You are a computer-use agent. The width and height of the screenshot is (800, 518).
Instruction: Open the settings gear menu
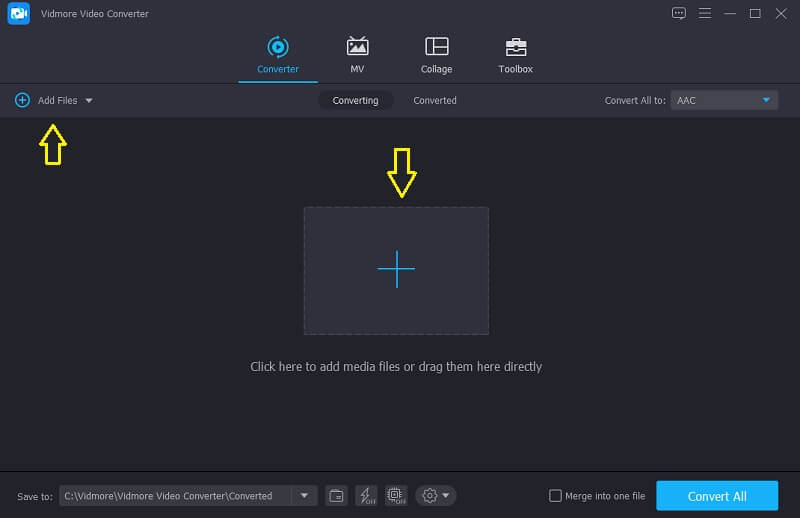tap(435, 495)
